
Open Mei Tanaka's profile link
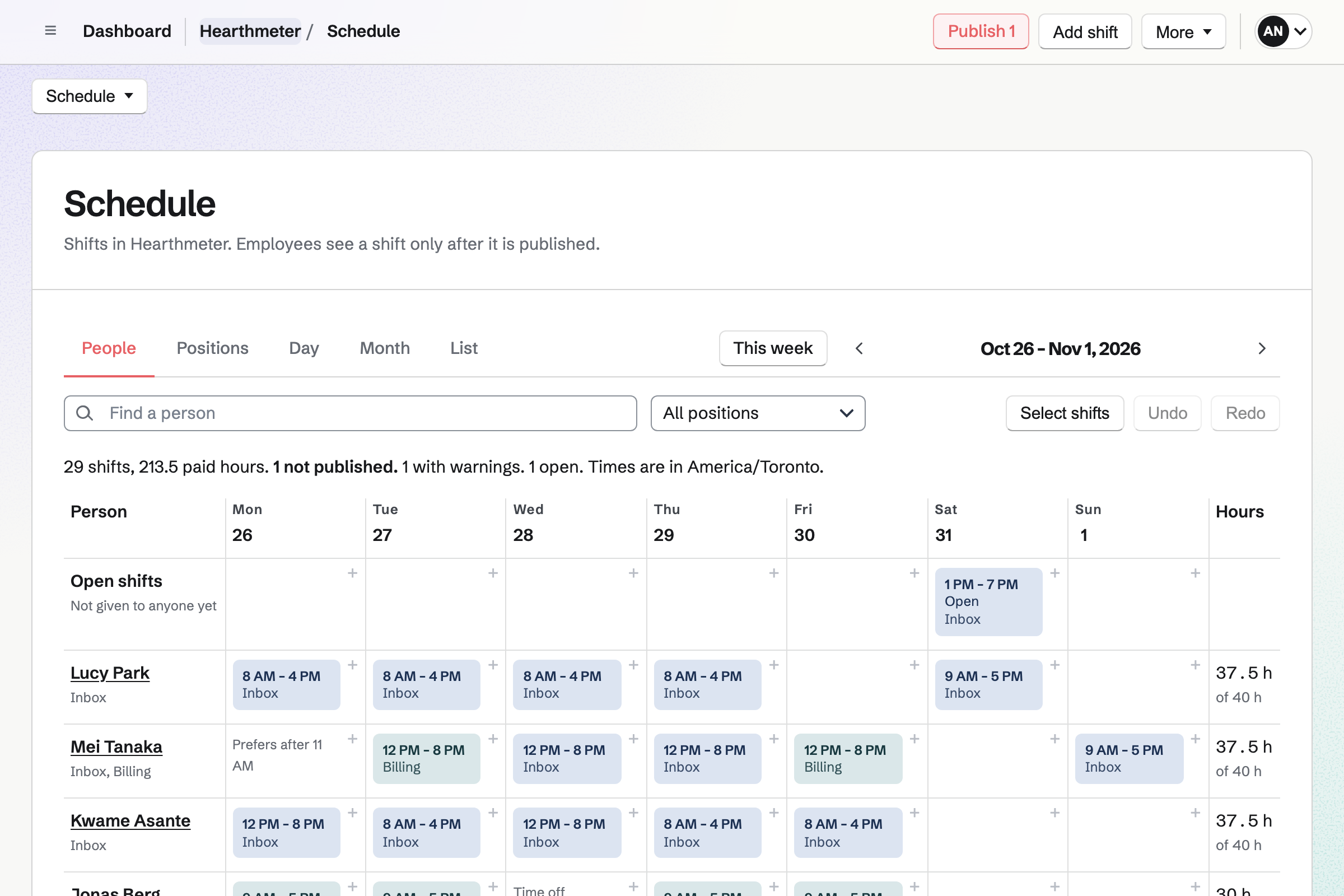pyautogui.click(x=116, y=747)
